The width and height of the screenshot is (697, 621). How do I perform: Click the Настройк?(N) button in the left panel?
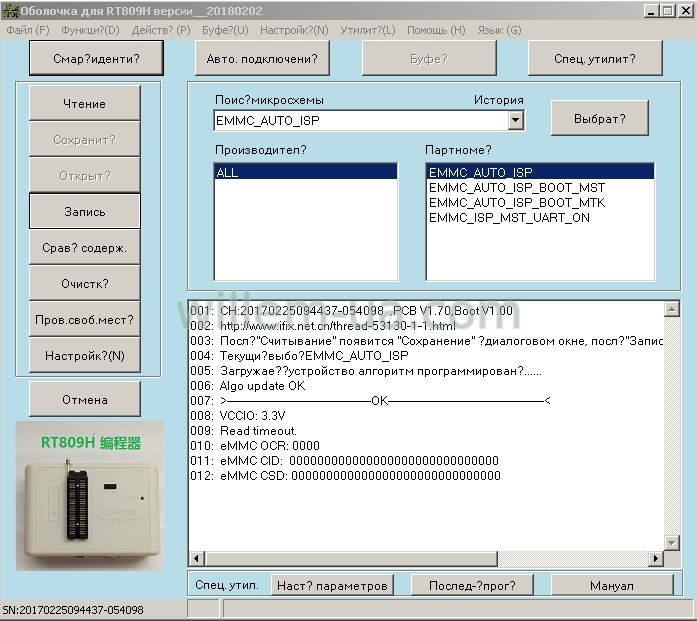pos(84,355)
